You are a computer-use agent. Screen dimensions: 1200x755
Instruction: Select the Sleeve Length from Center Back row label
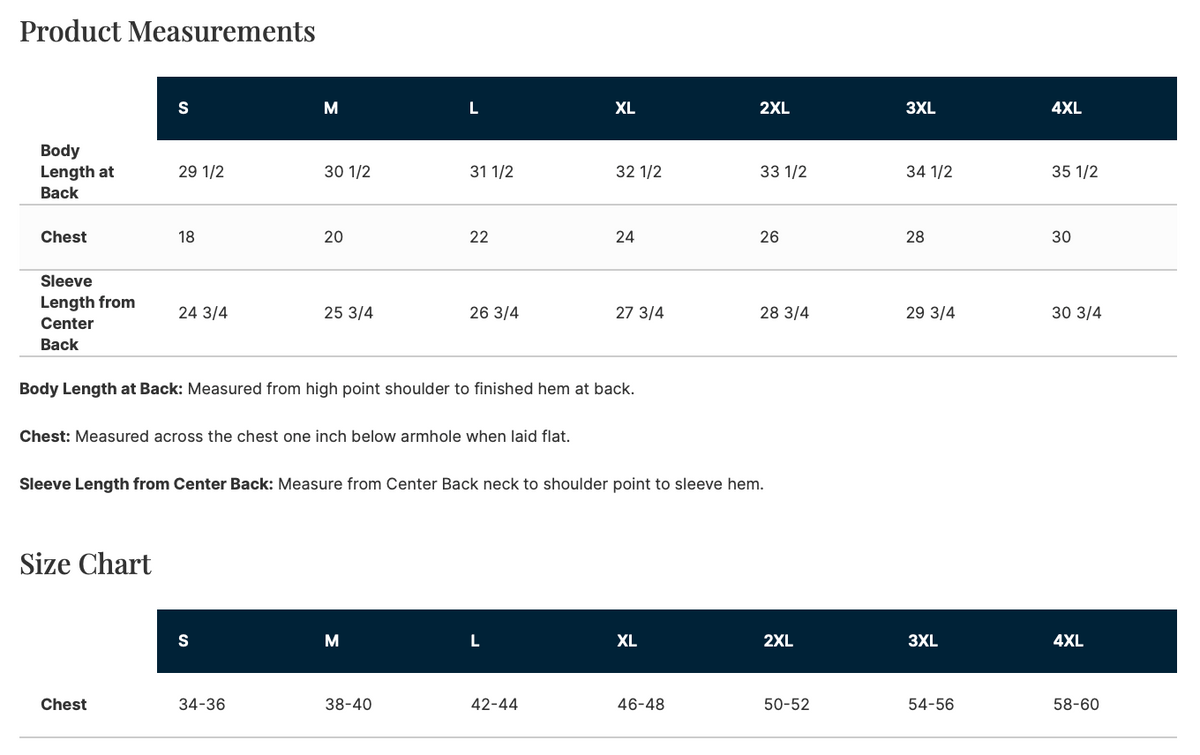click(x=87, y=313)
